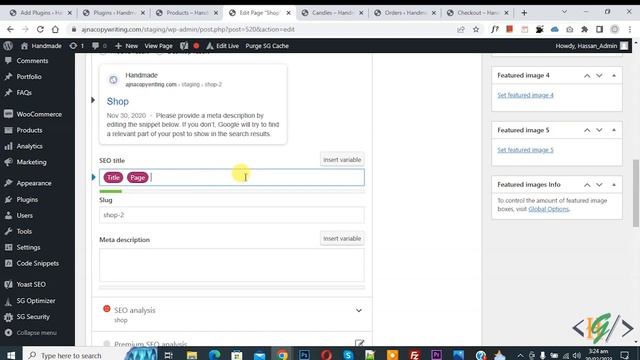
Task: Collapse the Featured images Info panel
Action: (614, 185)
